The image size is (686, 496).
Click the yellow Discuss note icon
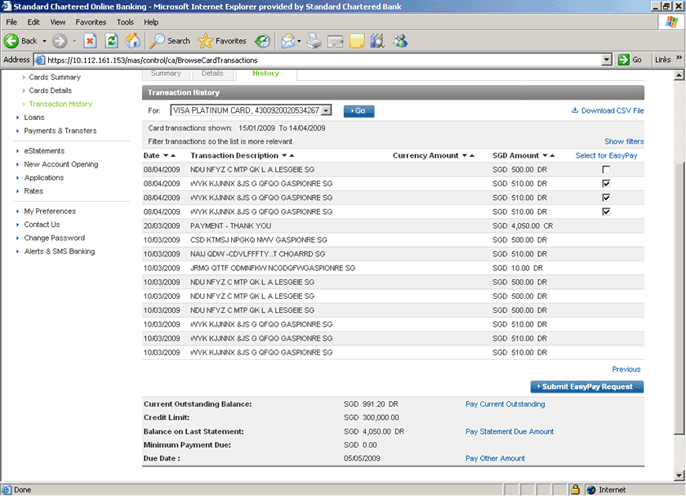pos(357,41)
